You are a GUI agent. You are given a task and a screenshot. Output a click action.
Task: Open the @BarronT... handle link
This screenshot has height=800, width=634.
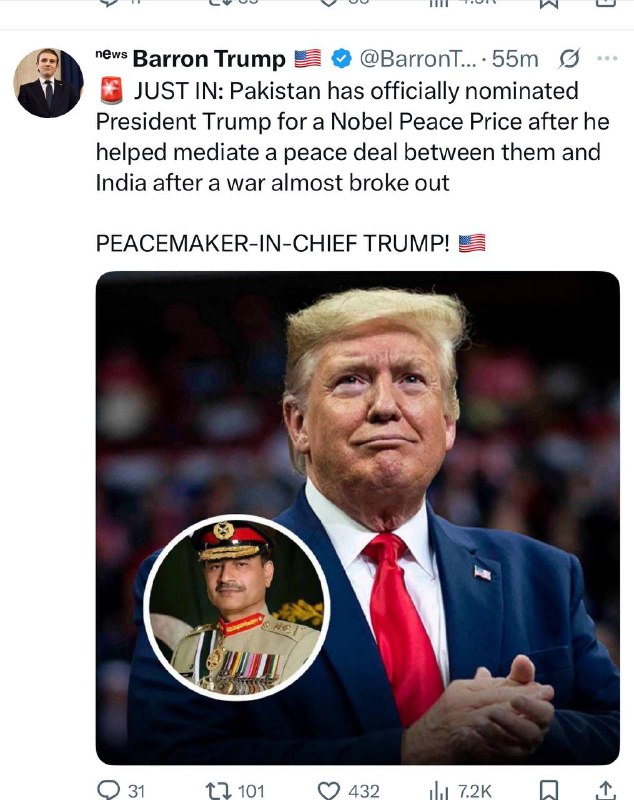point(418,59)
